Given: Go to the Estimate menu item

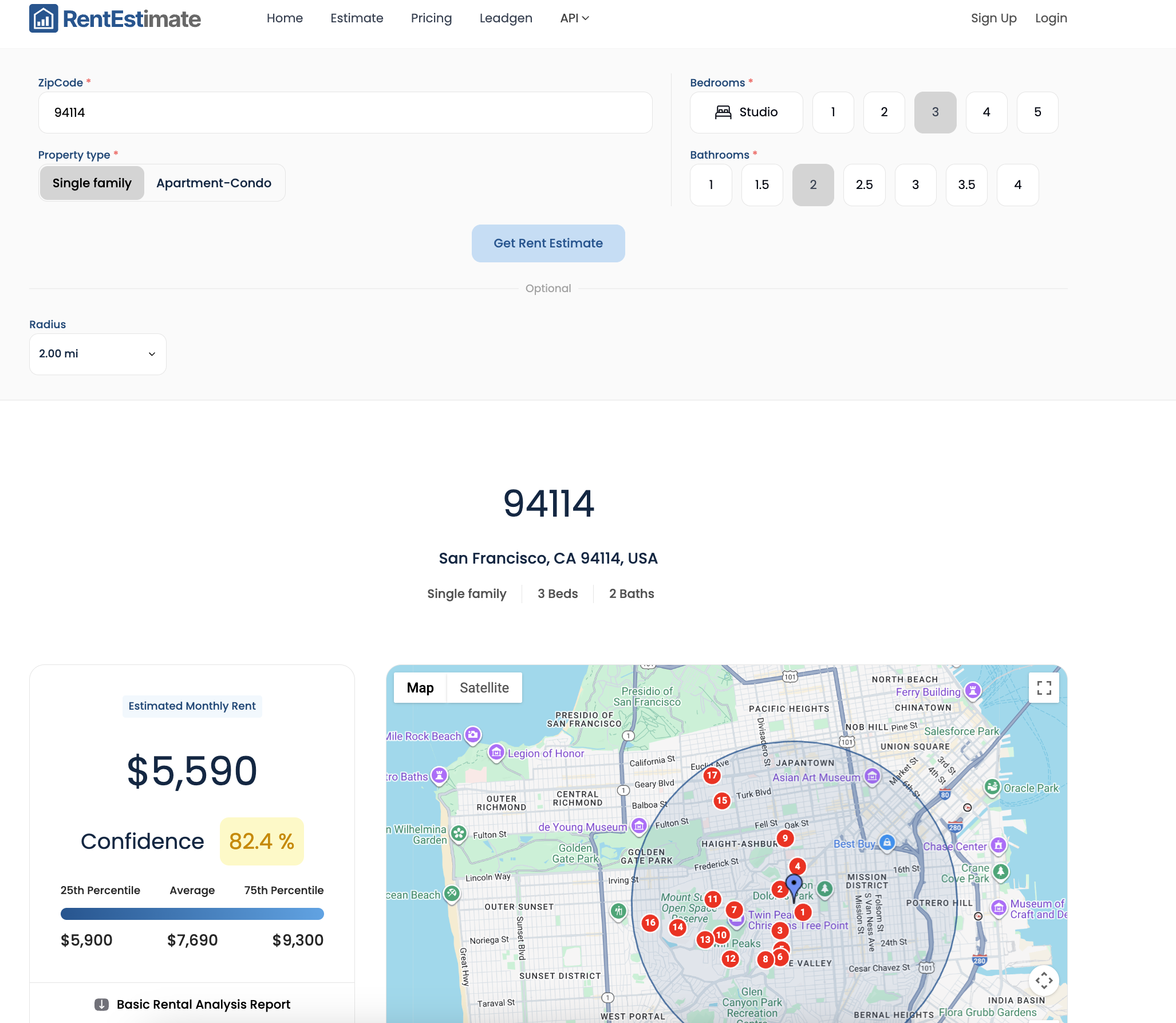Looking at the screenshot, I should coord(357,18).
